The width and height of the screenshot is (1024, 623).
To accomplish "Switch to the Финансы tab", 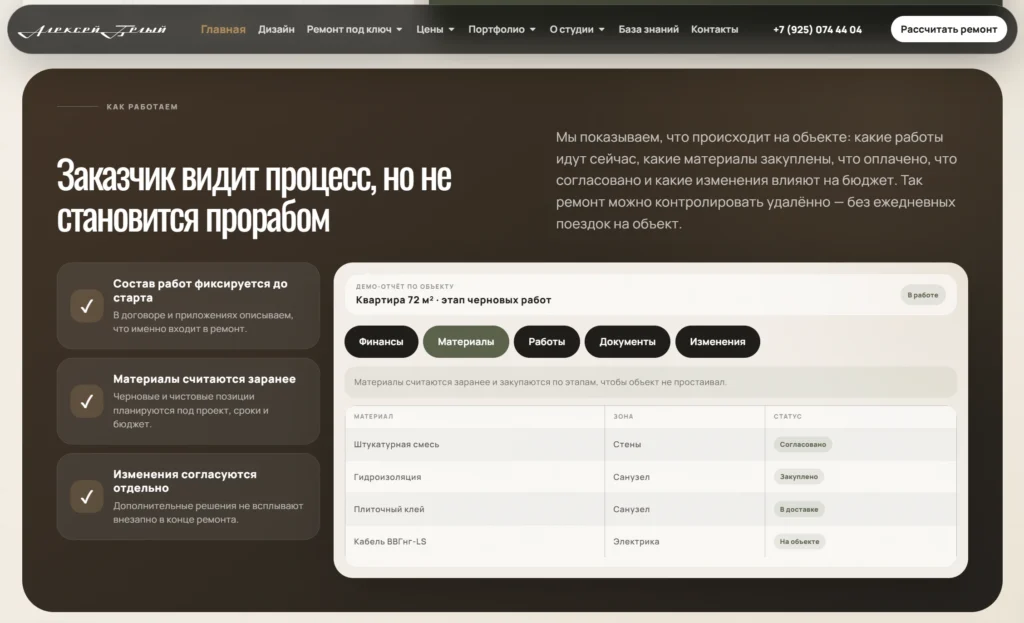I will tap(381, 342).
